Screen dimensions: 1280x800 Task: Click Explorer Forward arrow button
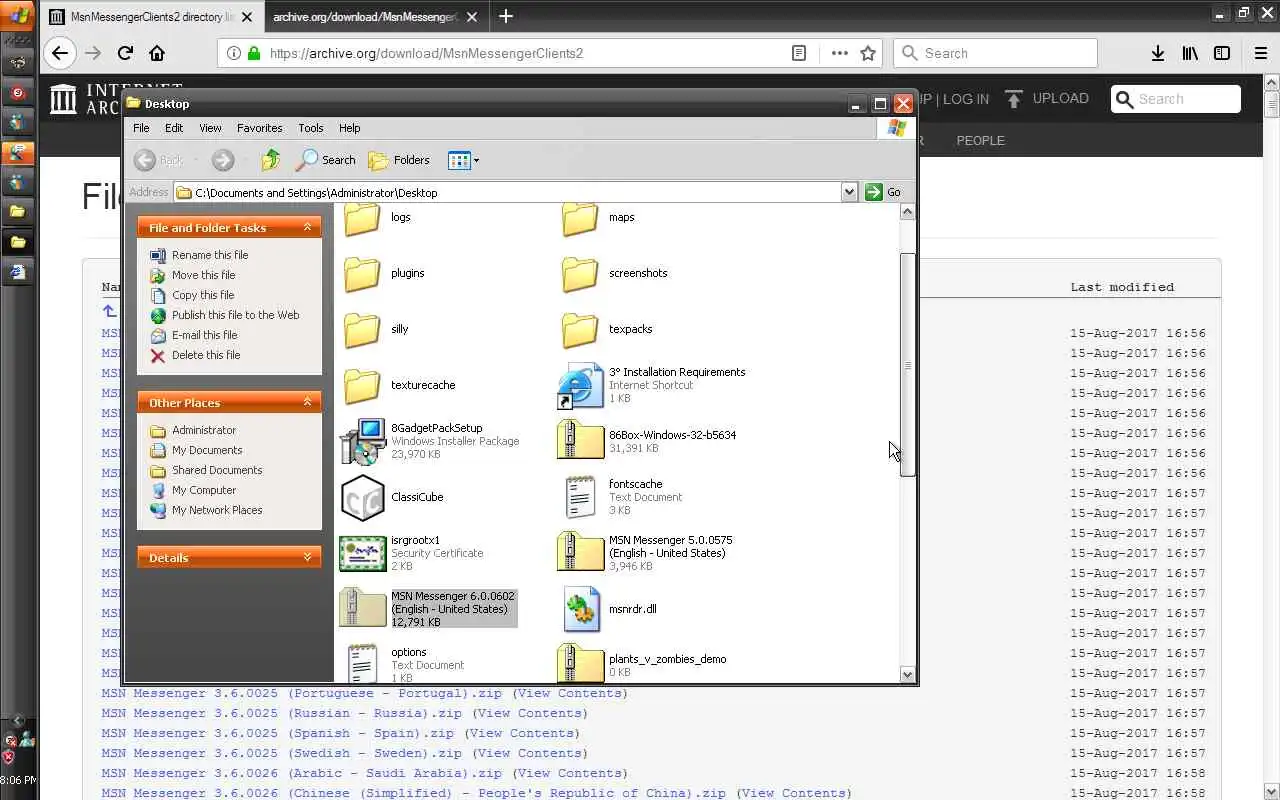pos(222,160)
